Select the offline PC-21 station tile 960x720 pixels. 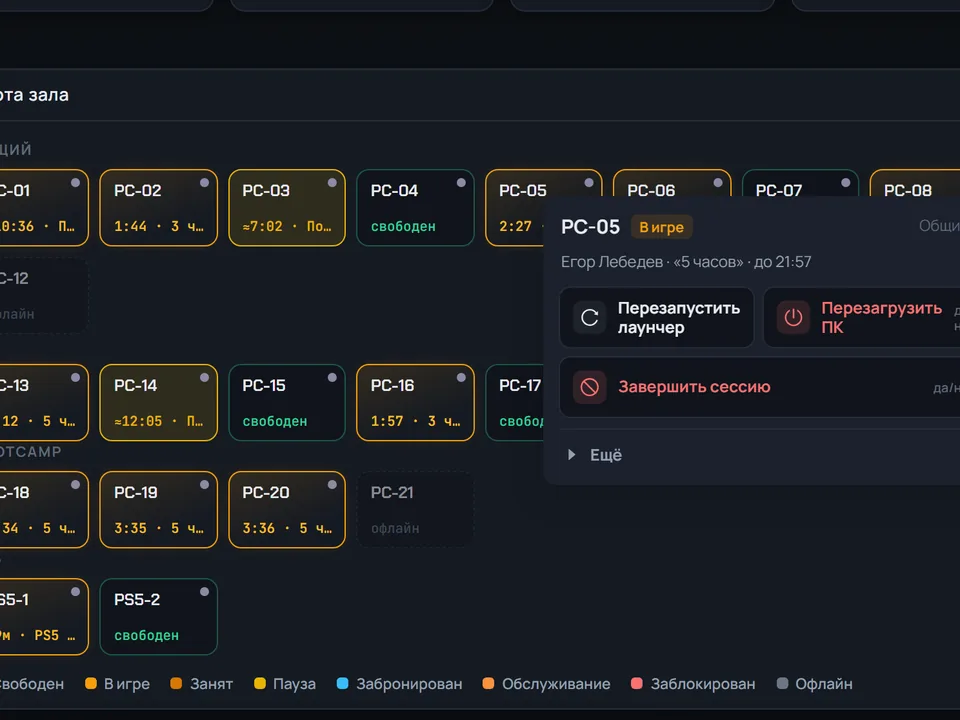pyautogui.click(x=415, y=509)
